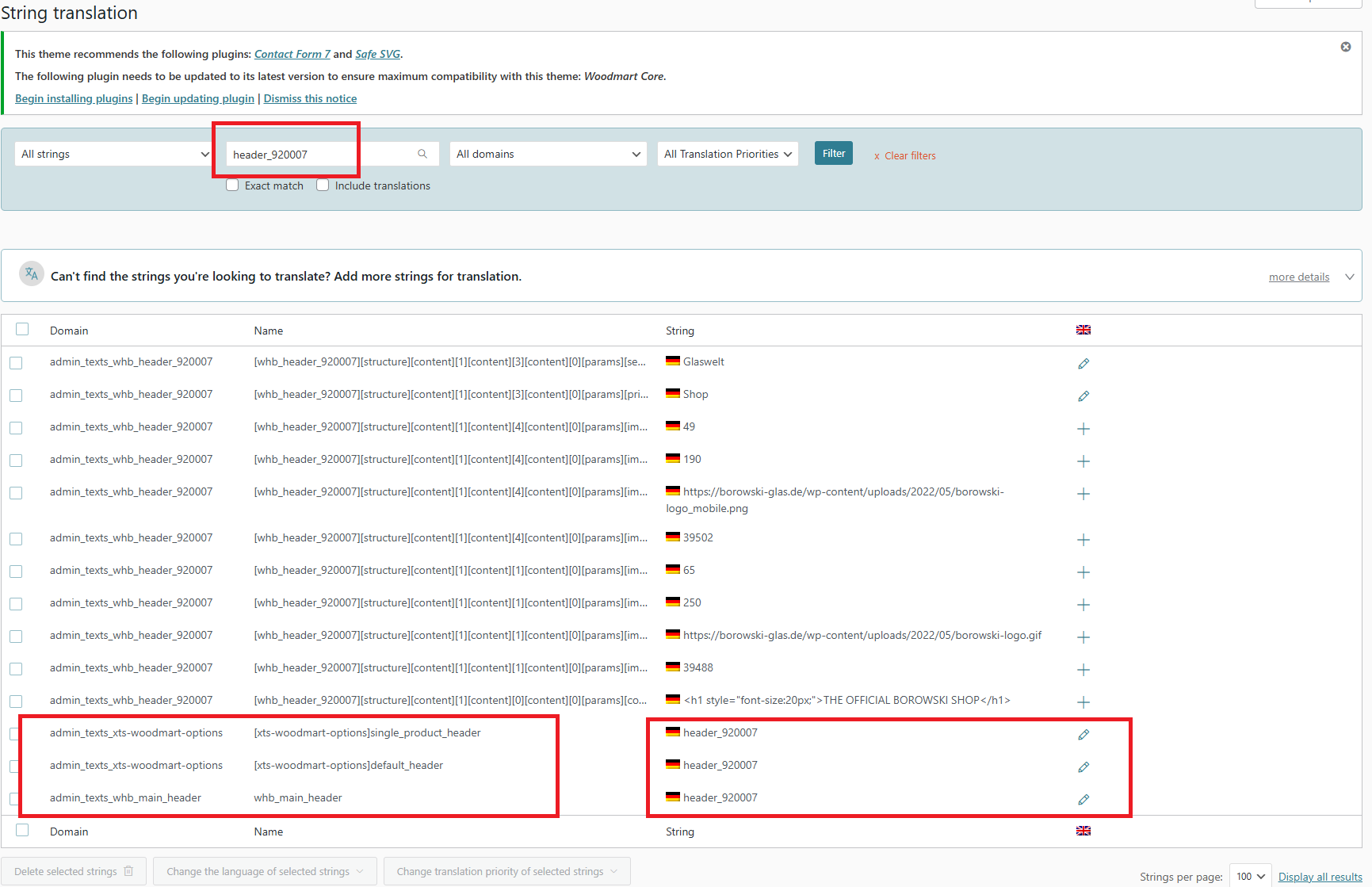Click the English flag in table footer

pyautogui.click(x=1083, y=831)
